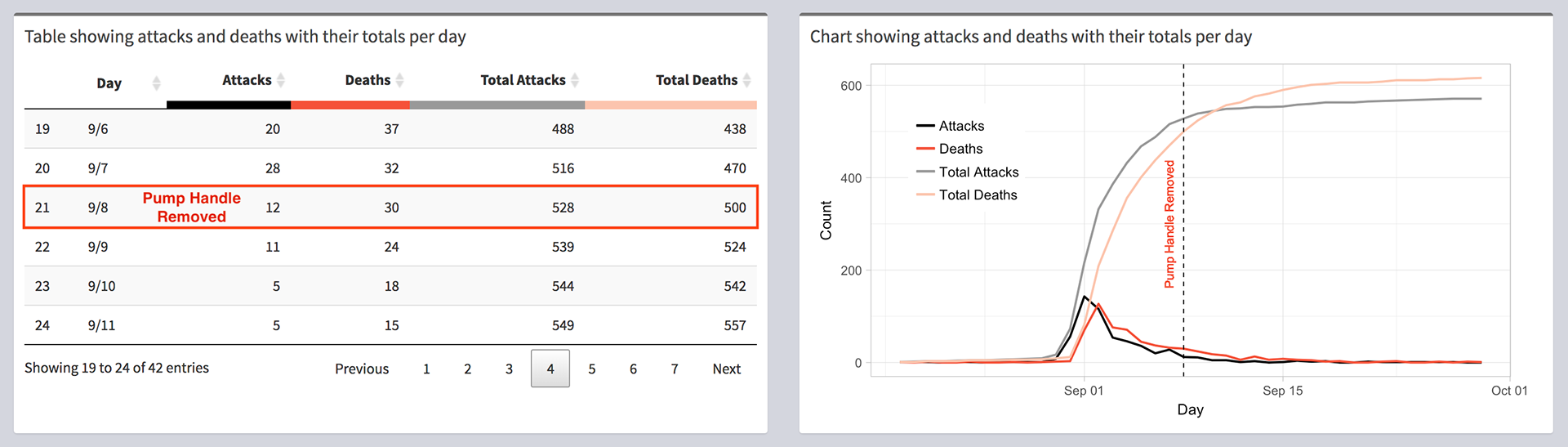Click sort arrows beside Total Attacks header
This screenshot has height=447, width=1568.
pos(575,80)
